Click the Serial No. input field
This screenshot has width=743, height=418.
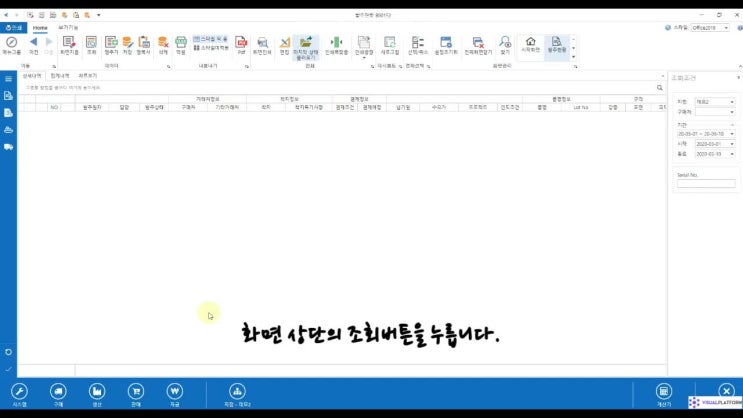coord(706,184)
